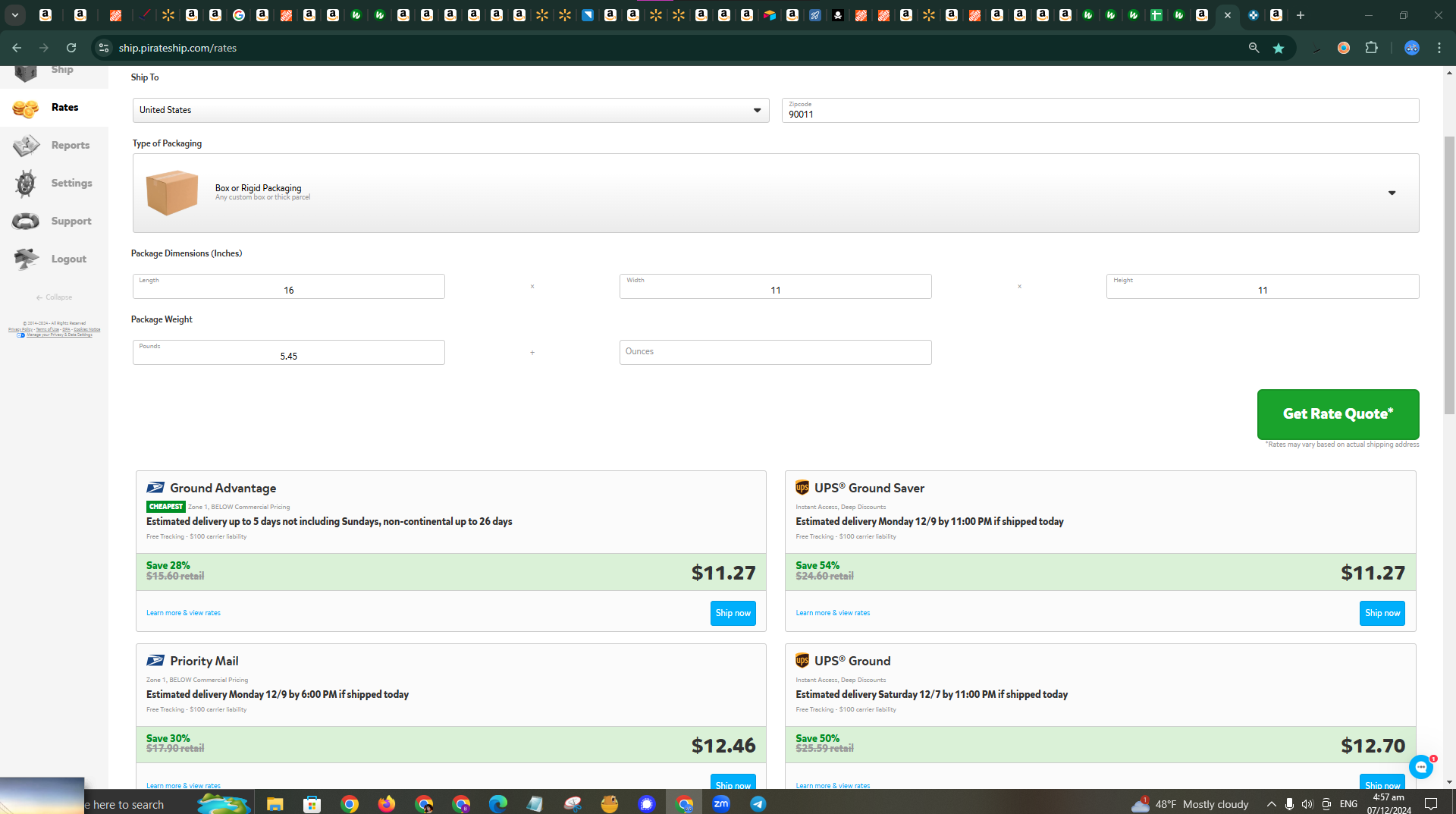Open Learn more link for UPS Ground
Screen dimensions: 1456x814
point(833,786)
